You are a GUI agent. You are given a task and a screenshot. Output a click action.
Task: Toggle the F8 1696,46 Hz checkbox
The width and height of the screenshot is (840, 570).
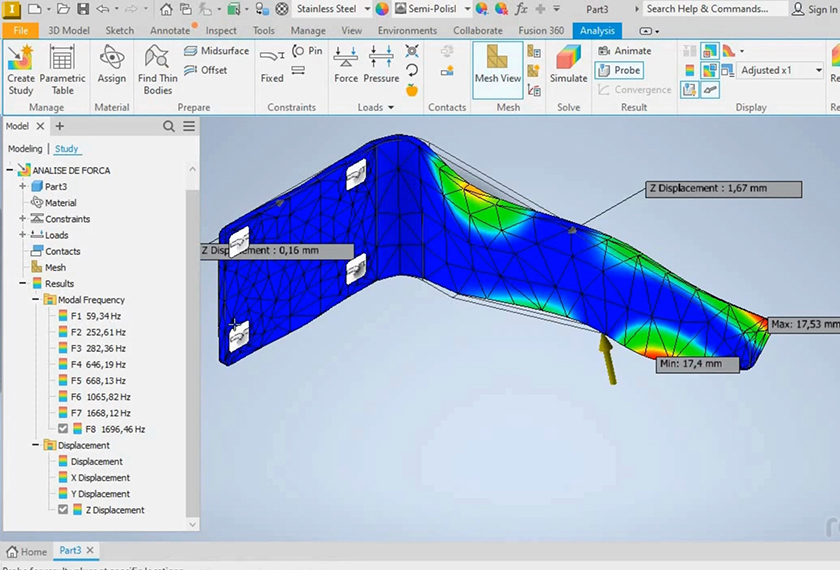[x=64, y=429]
